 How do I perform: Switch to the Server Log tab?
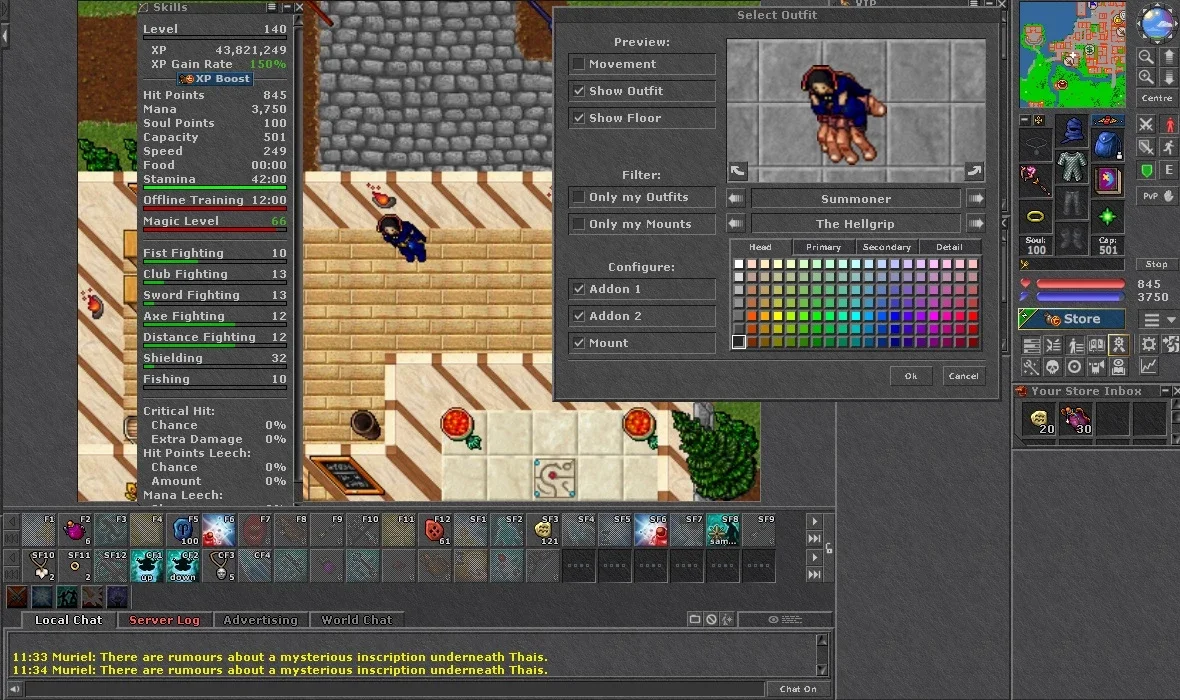[164, 620]
